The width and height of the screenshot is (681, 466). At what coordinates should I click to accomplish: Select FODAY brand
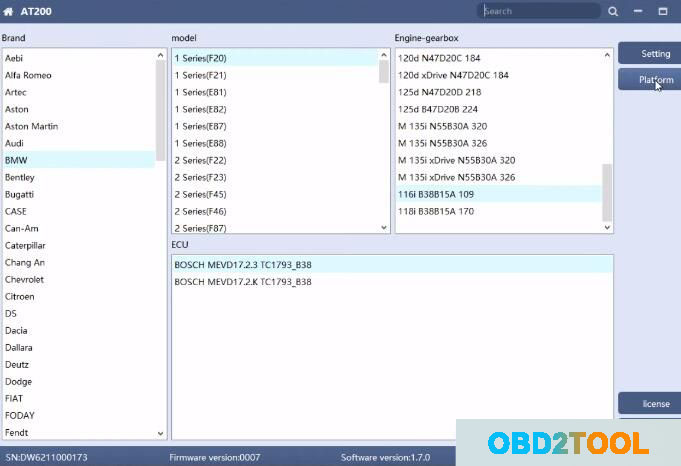[x=79, y=416]
